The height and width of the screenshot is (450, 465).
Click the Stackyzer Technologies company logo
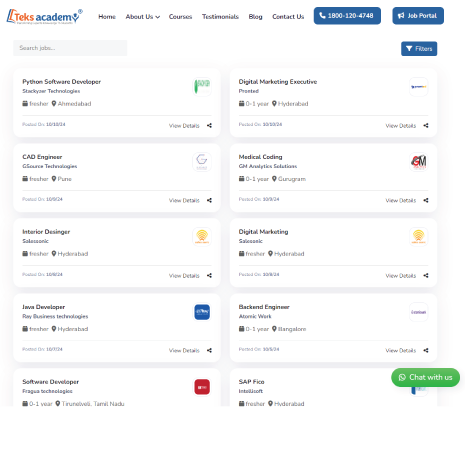point(202,87)
